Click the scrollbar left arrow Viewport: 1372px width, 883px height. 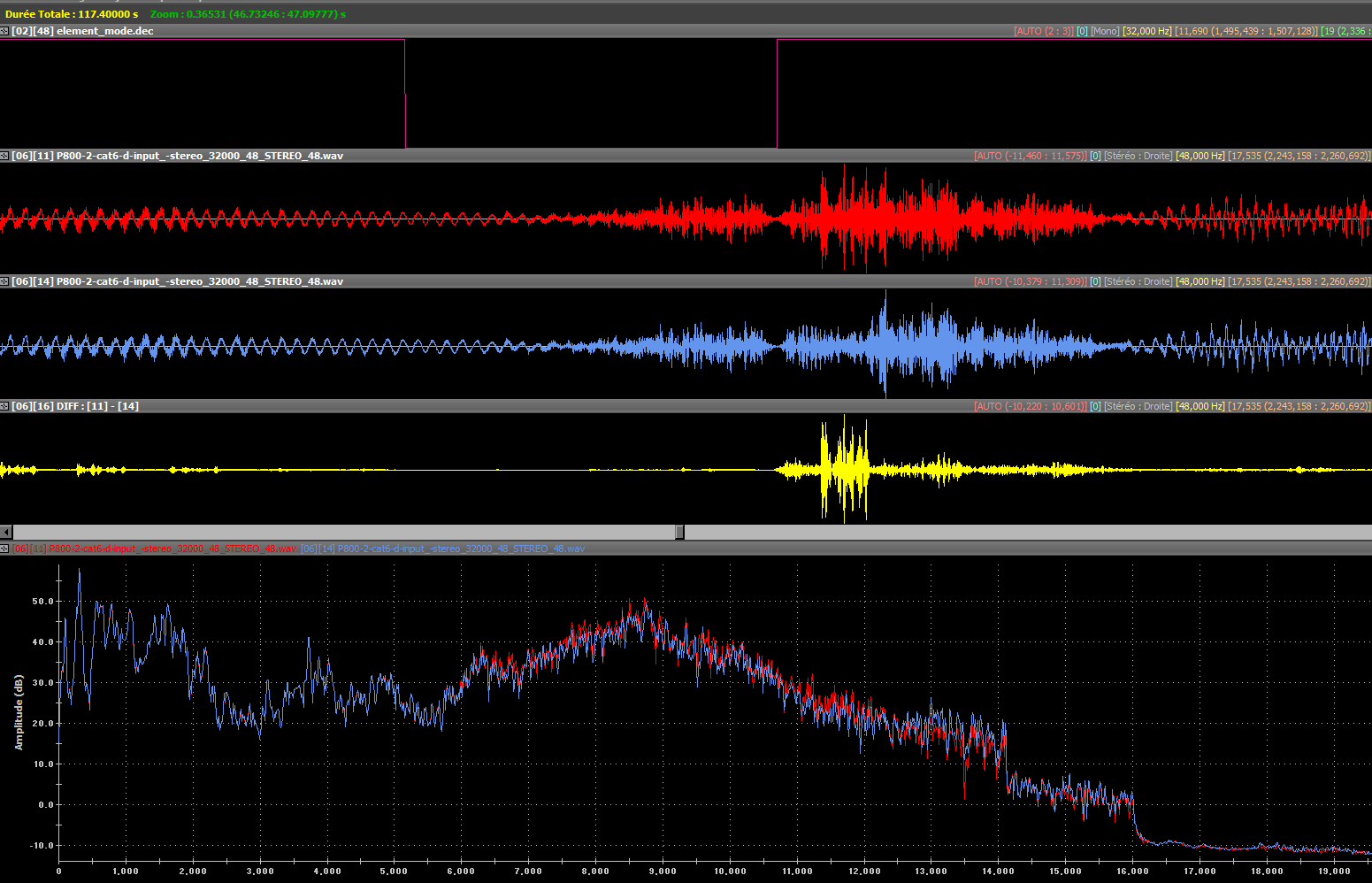click(x=6, y=532)
